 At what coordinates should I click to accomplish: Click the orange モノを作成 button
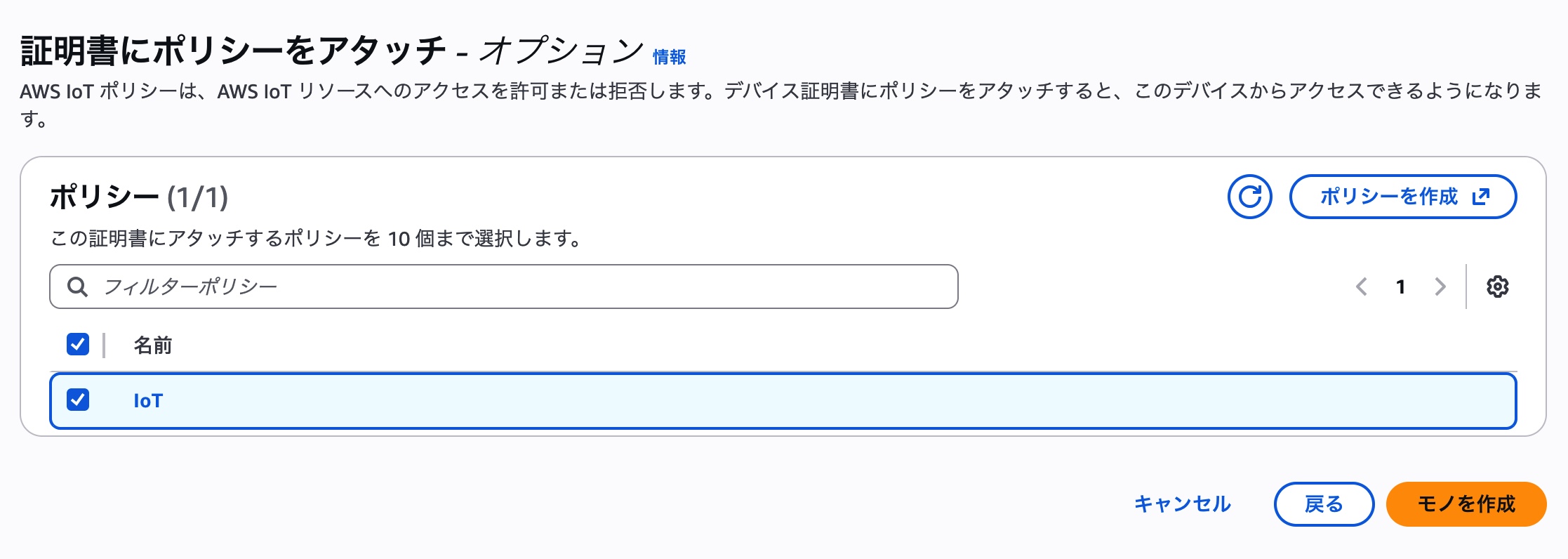tap(1466, 504)
